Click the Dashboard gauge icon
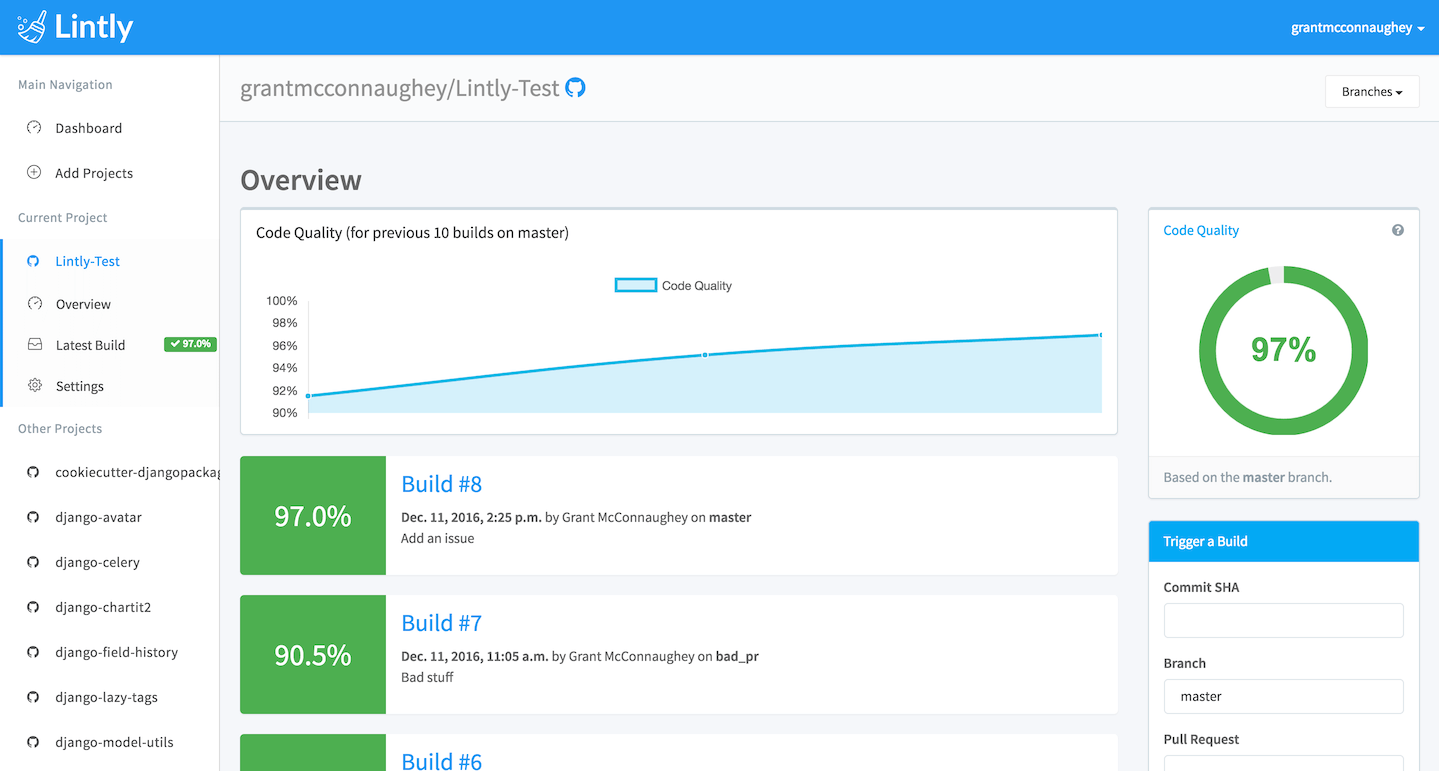 click(x=34, y=128)
